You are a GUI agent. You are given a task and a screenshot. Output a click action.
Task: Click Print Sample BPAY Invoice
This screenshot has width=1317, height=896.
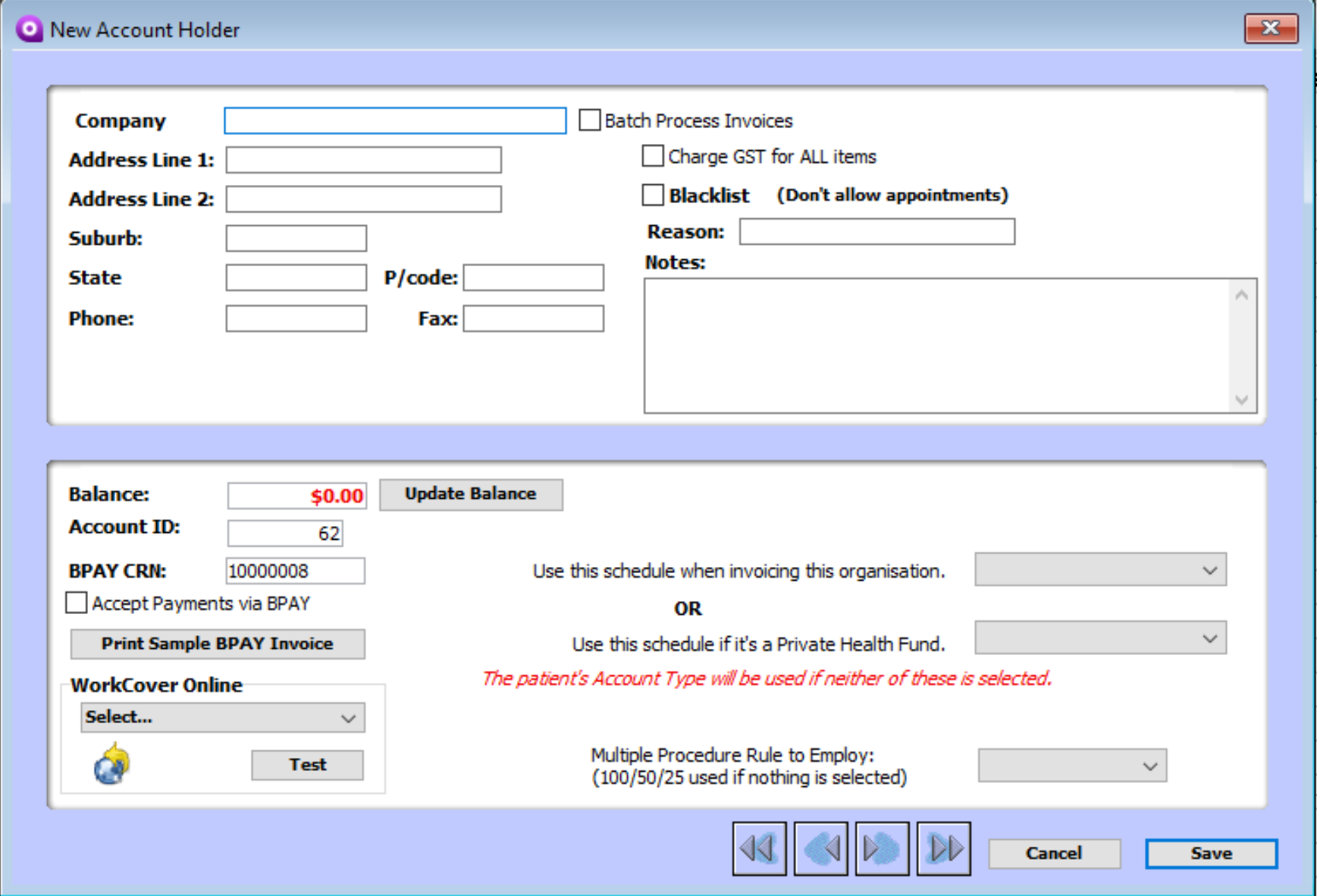[218, 644]
